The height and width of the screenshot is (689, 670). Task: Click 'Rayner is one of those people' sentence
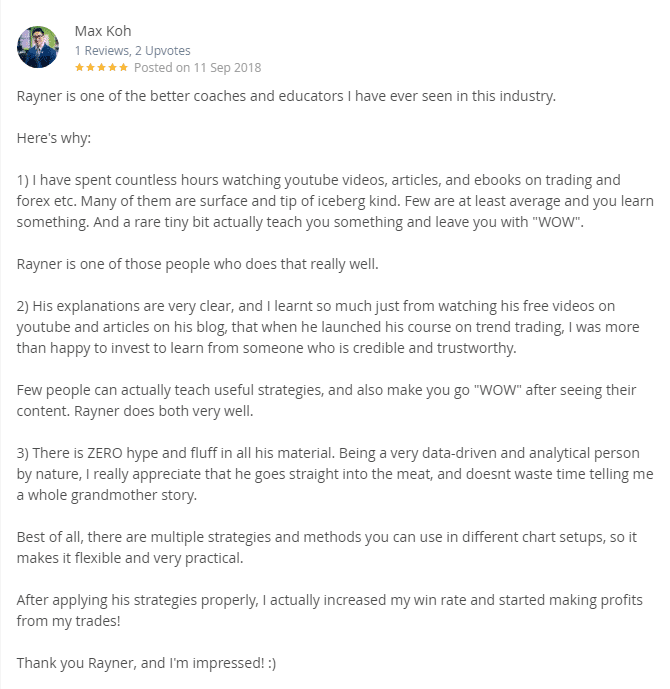[x=198, y=264]
